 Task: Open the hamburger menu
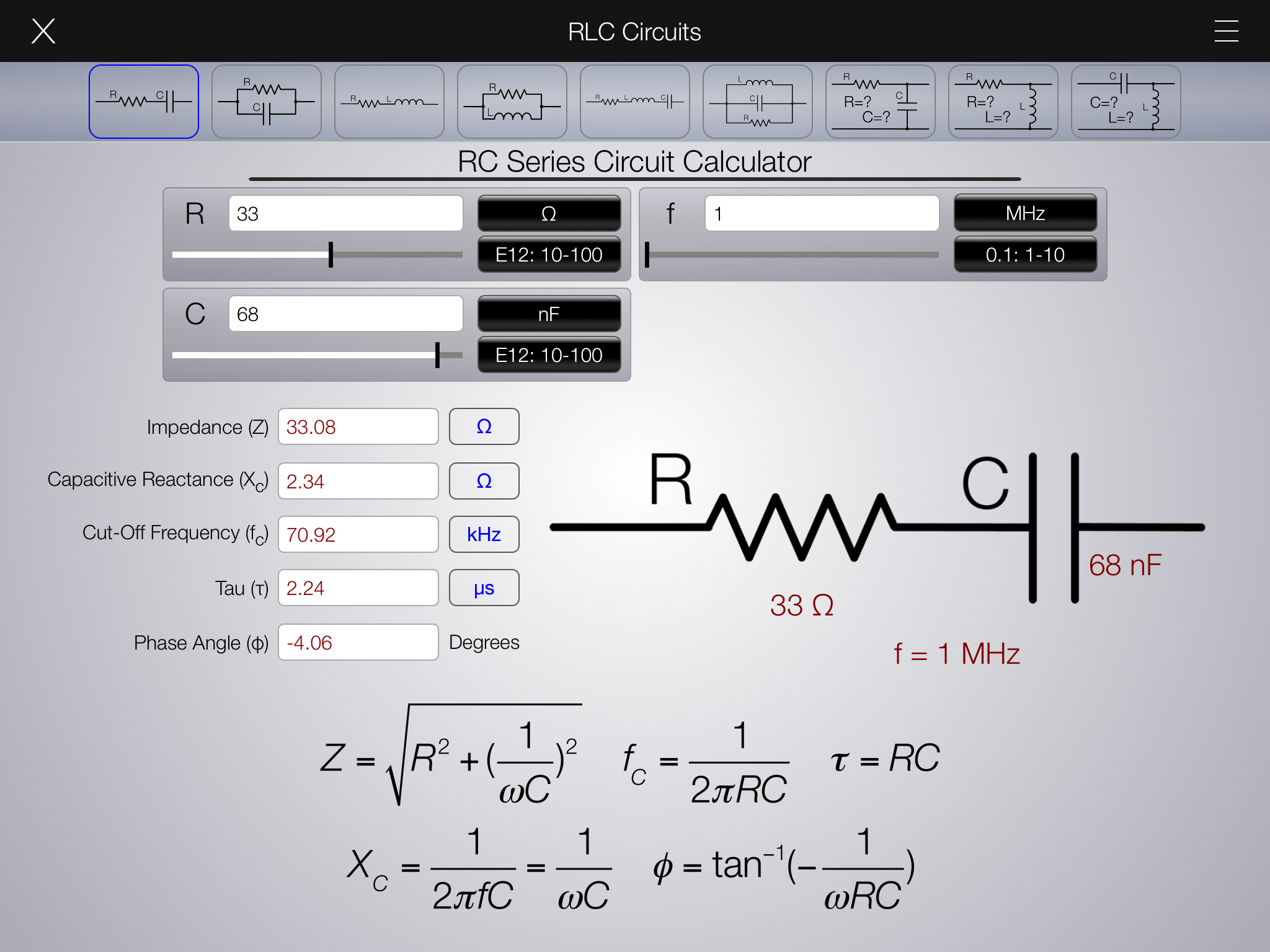[x=1226, y=31]
